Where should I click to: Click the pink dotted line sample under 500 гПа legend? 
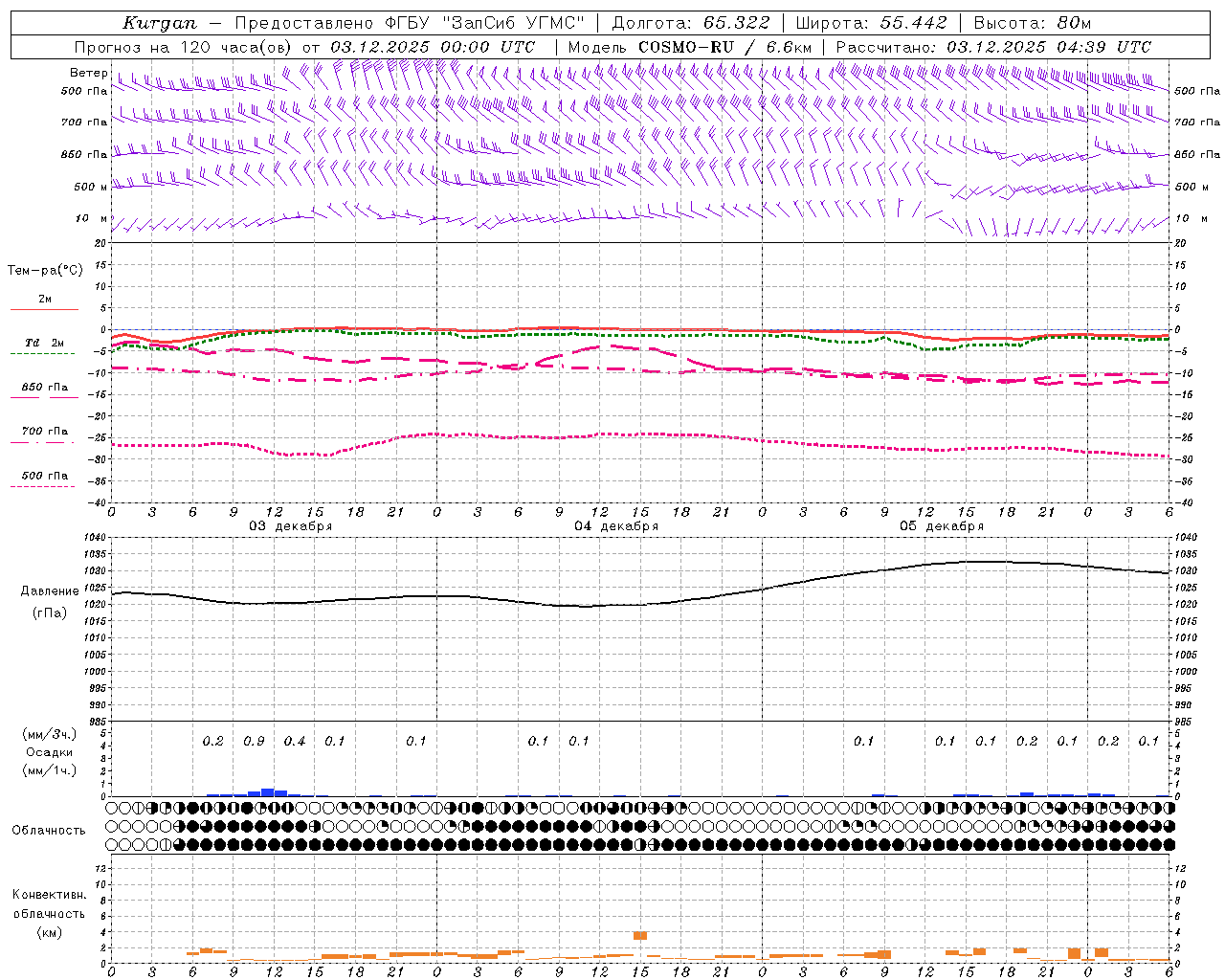point(43,486)
